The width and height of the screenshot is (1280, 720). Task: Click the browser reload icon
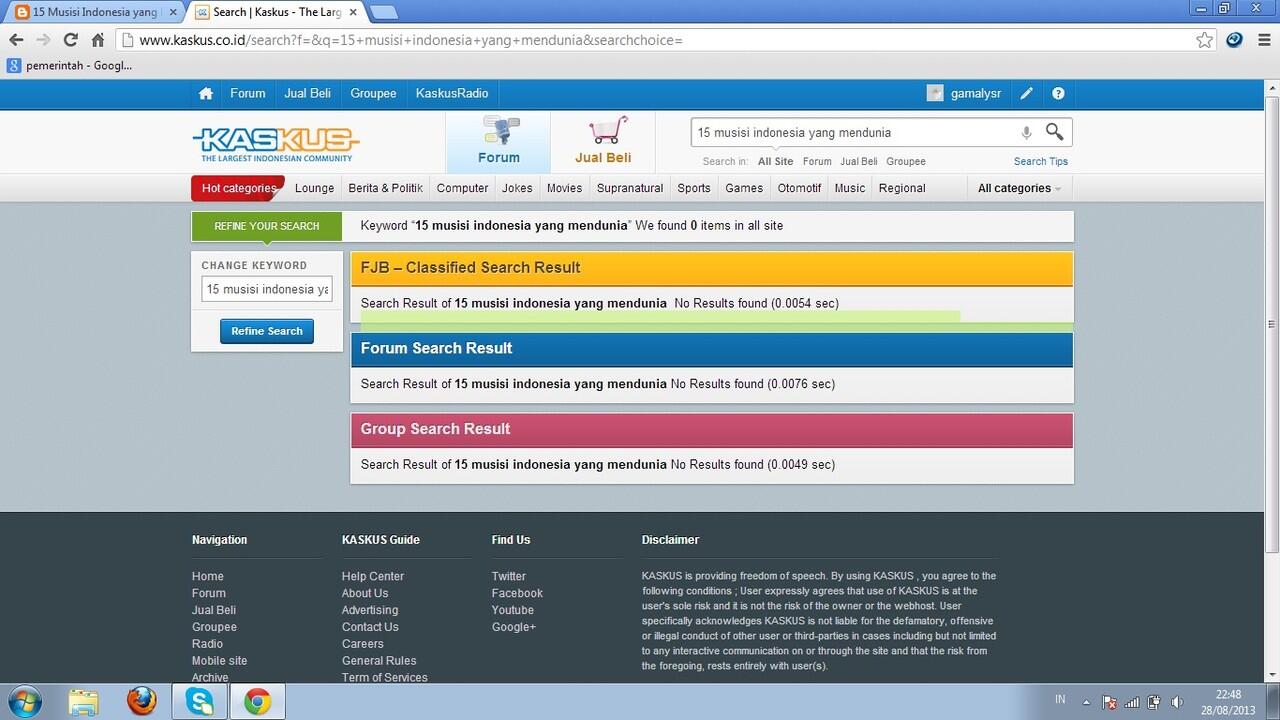pyautogui.click(x=70, y=40)
